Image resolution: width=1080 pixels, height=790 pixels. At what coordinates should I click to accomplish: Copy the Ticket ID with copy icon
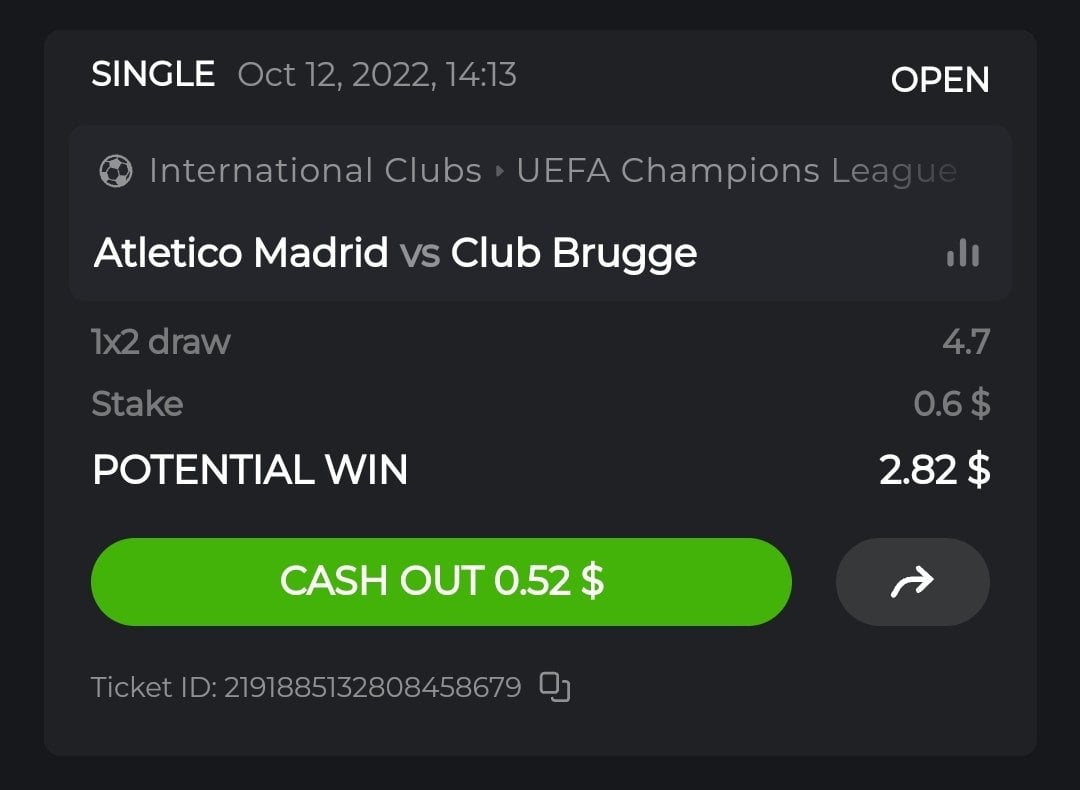tap(555, 686)
